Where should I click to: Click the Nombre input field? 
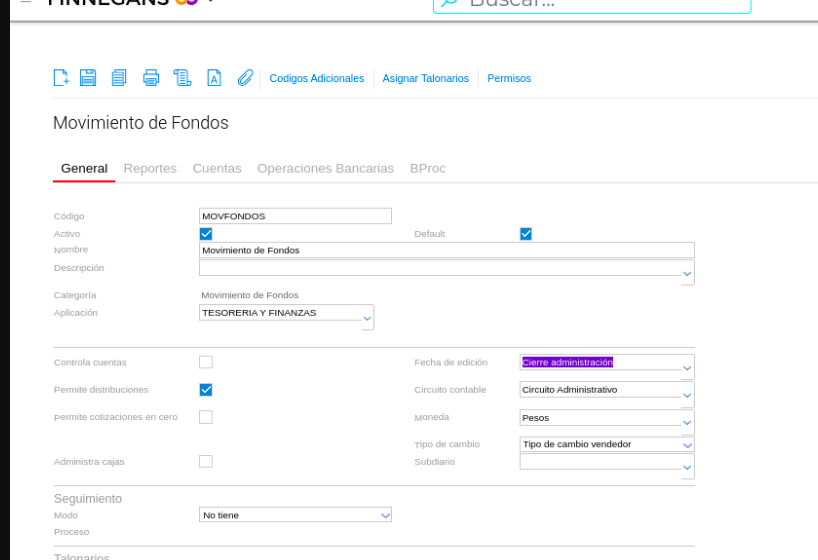[446, 250]
